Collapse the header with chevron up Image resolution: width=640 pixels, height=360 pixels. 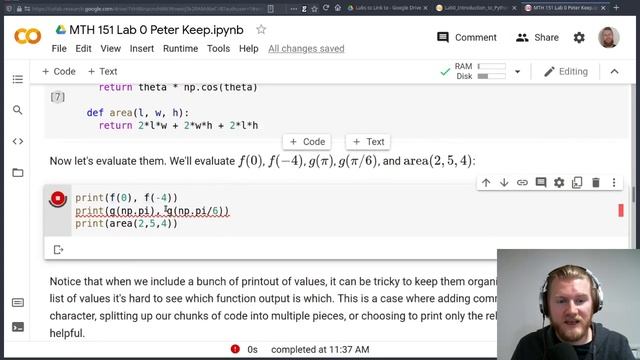point(614,71)
